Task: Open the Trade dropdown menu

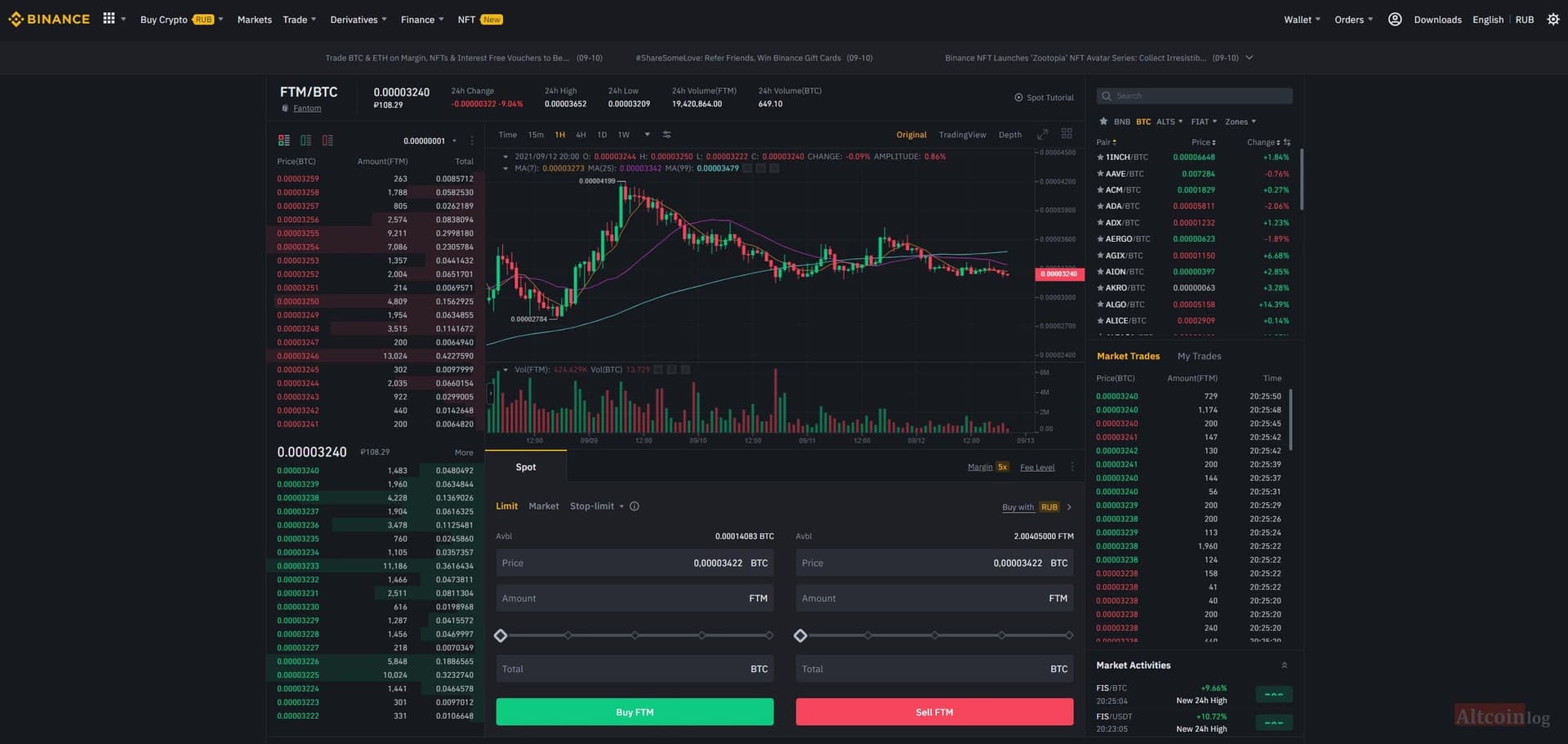Action: click(299, 20)
